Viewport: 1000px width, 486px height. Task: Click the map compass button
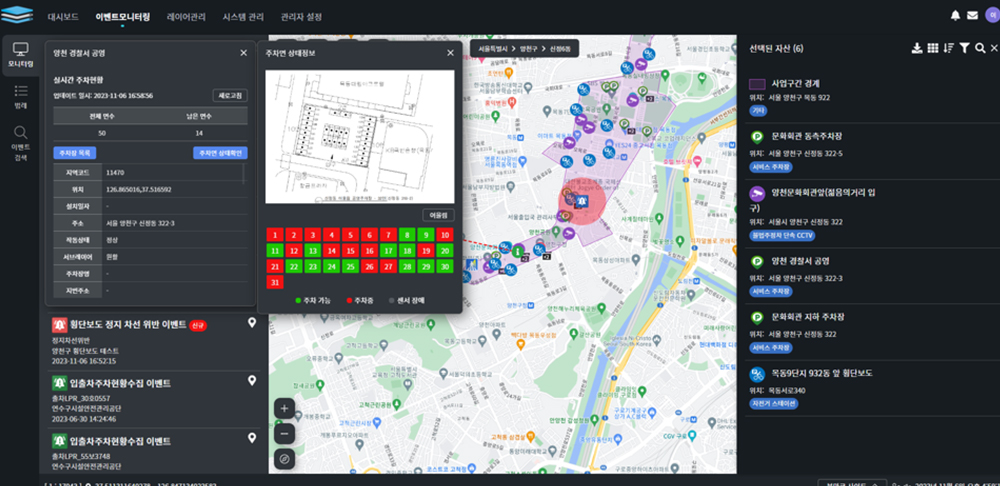[284, 458]
